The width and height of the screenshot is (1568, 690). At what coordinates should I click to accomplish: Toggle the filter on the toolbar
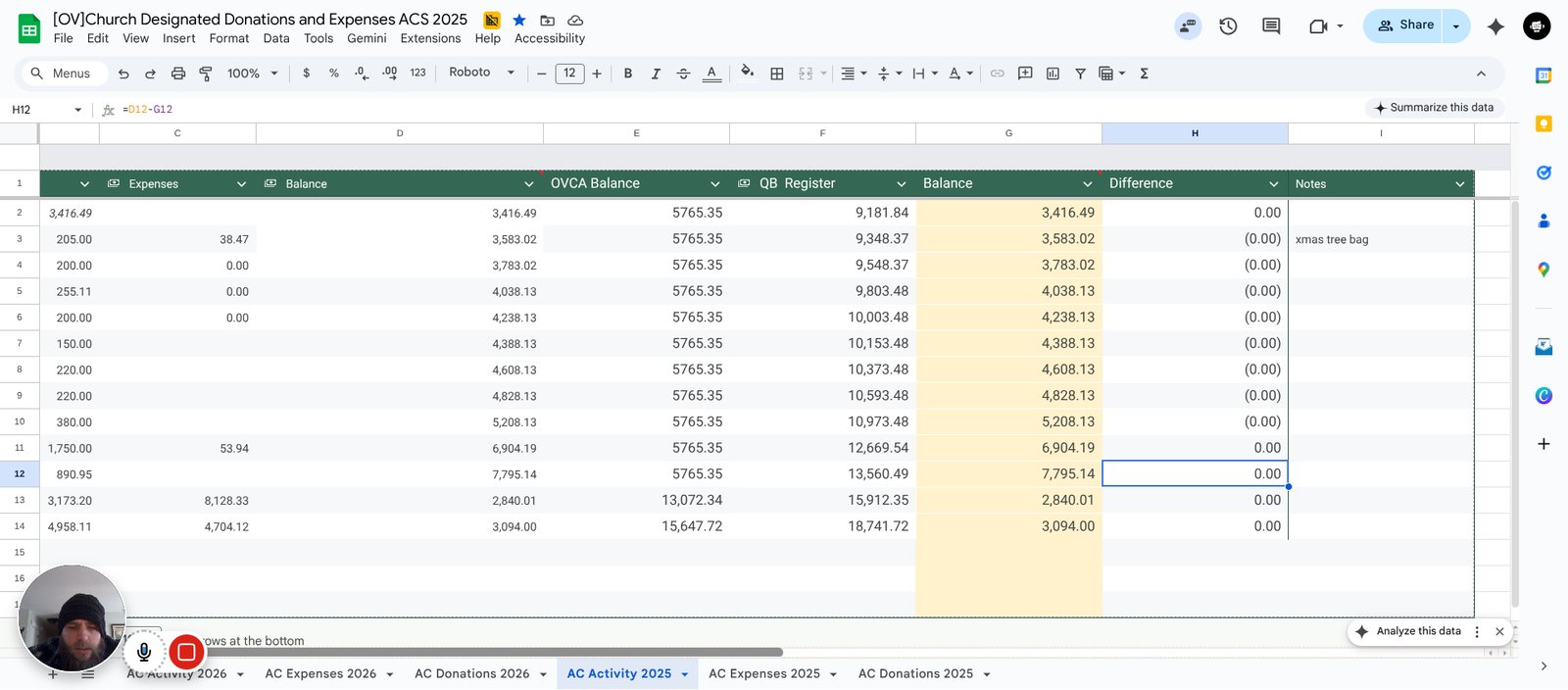point(1080,74)
